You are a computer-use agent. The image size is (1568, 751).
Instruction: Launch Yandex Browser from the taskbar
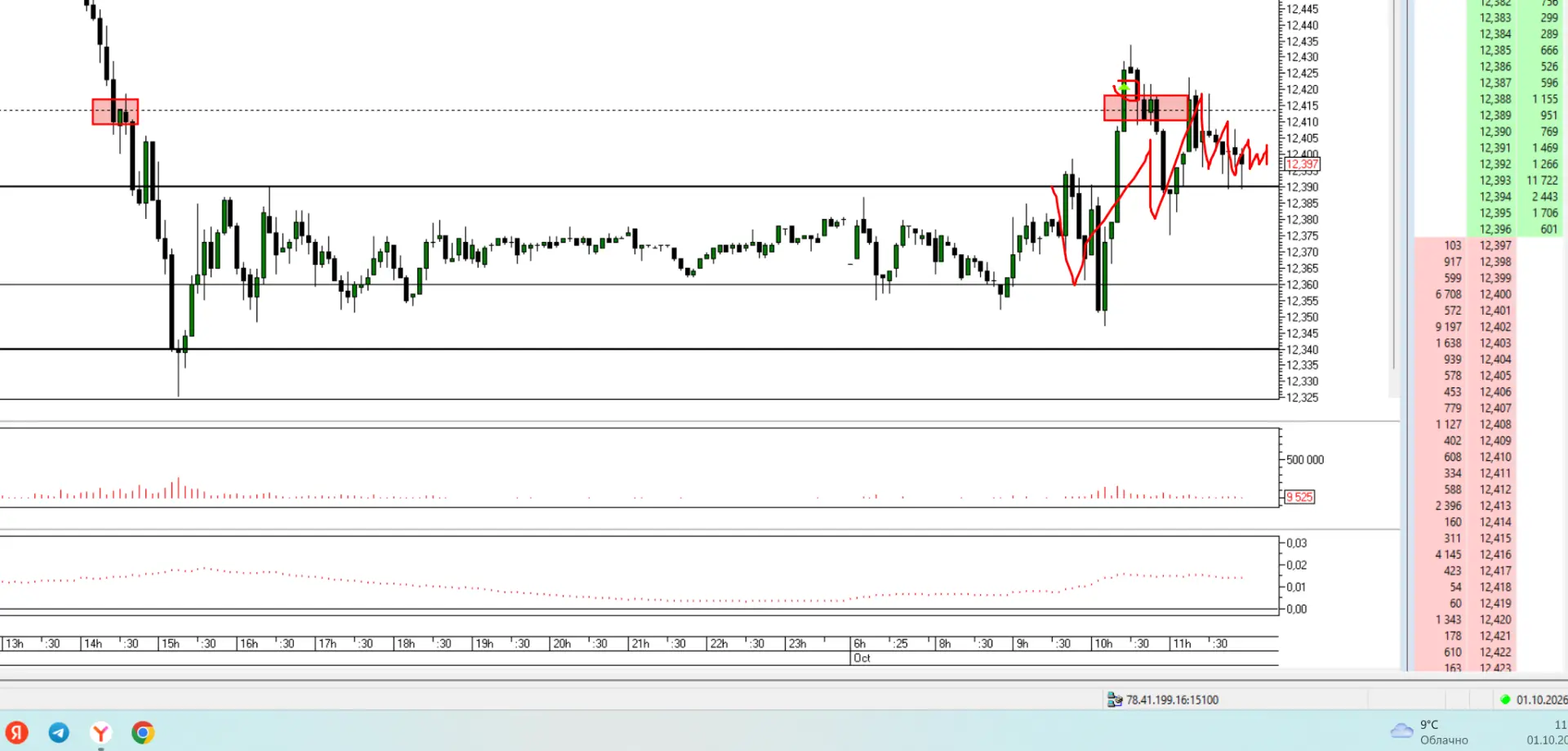[100, 732]
